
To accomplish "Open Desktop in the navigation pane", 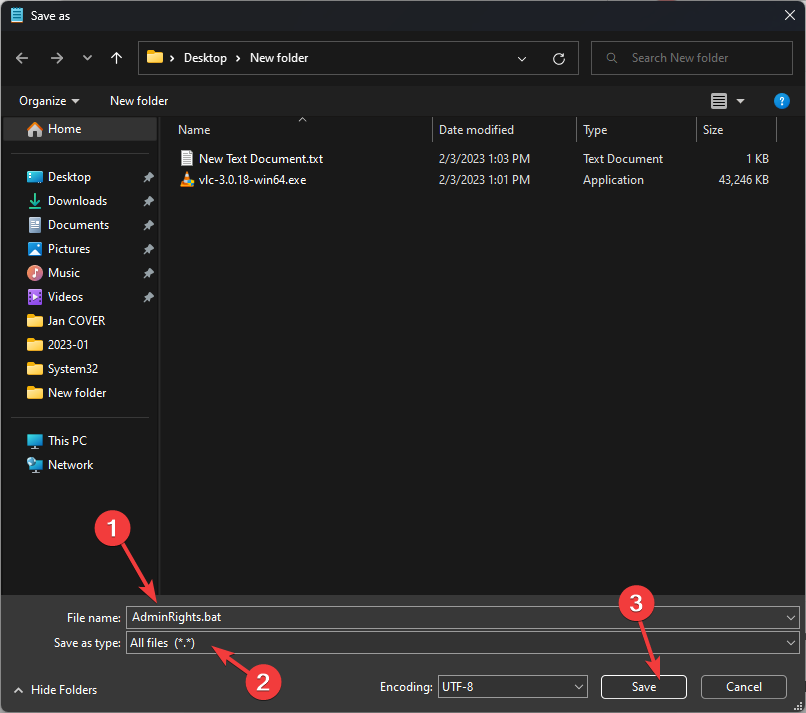I will (x=69, y=177).
